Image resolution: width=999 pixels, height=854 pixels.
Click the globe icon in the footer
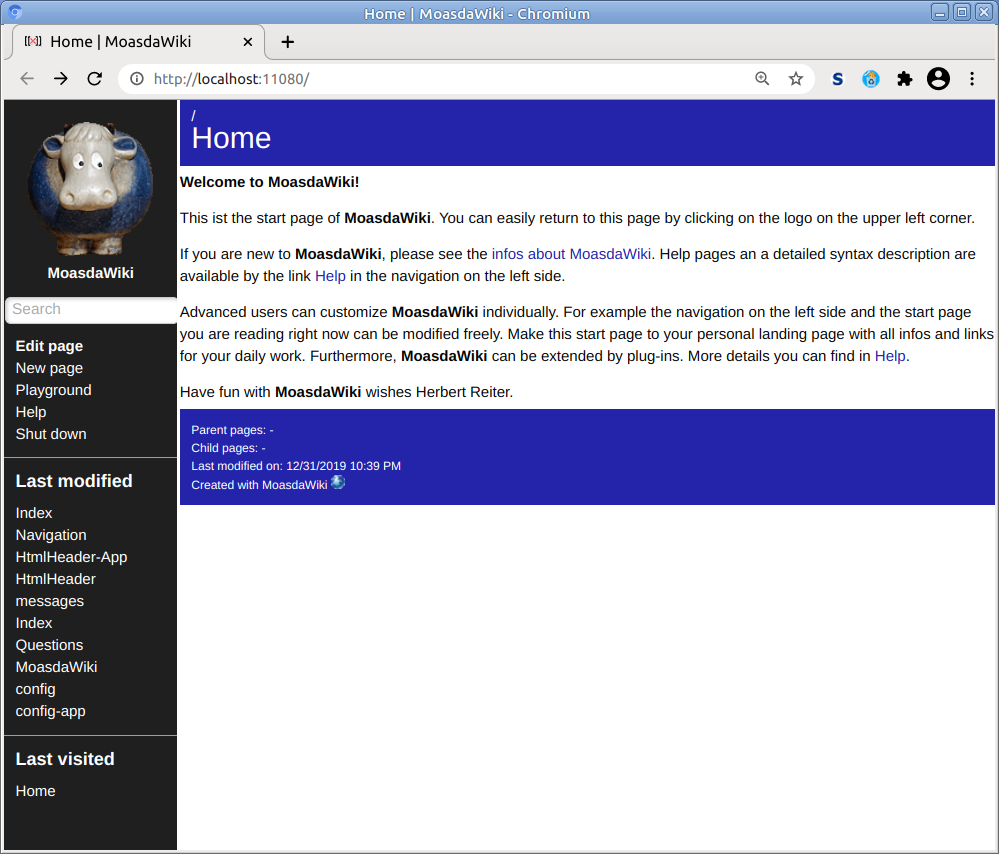pyautogui.click(x=338, y=483)
